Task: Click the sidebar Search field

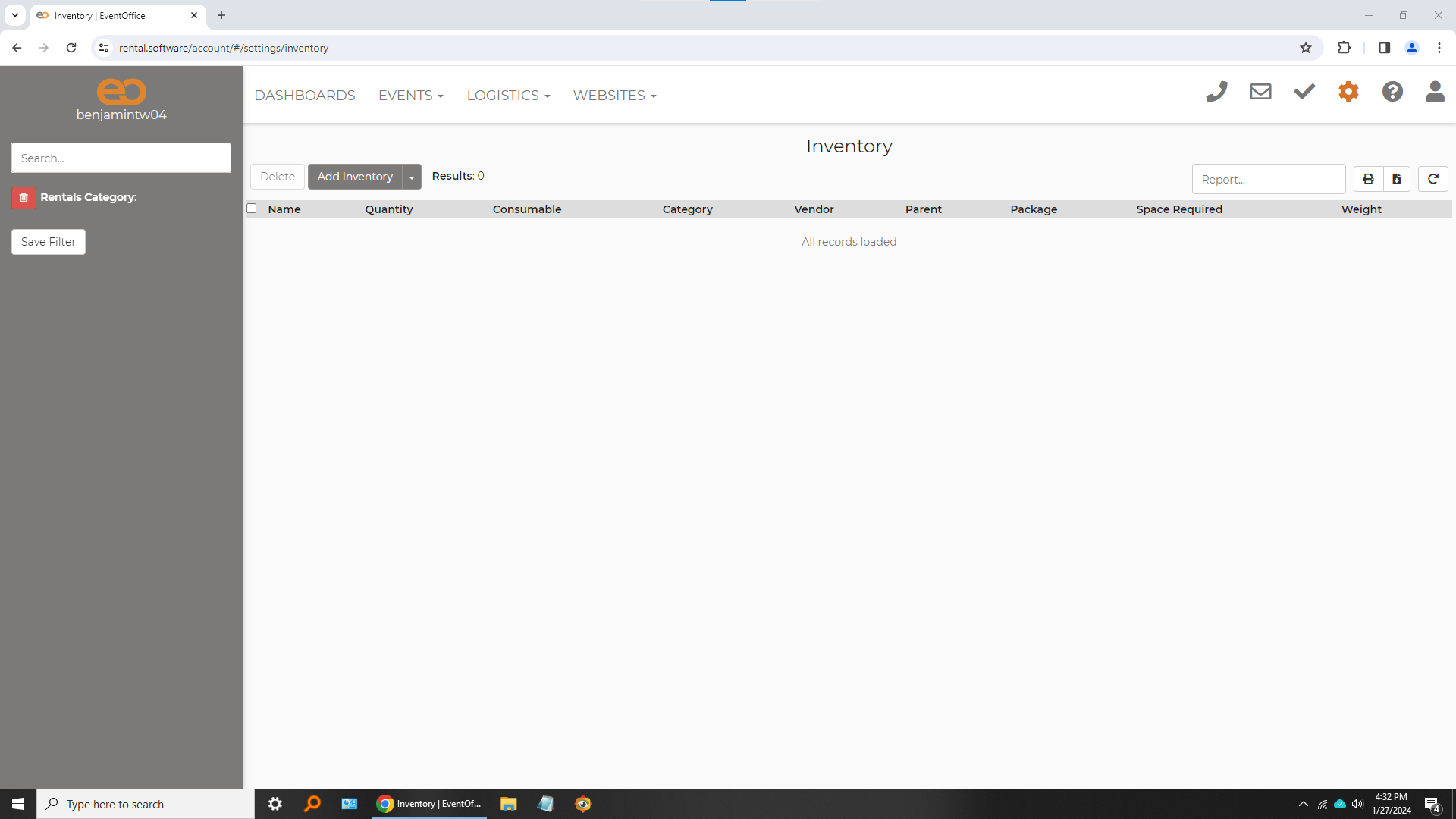Action: tap(121, 158)
